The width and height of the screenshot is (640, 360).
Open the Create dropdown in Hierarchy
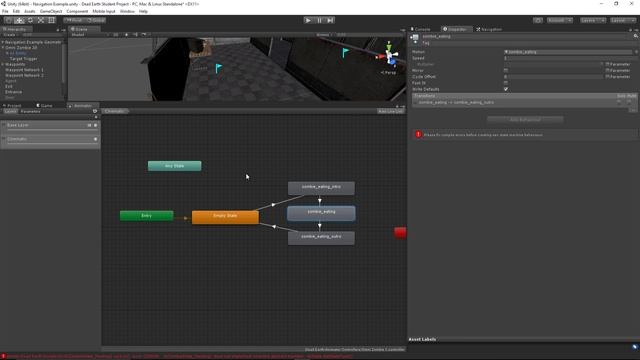10,35
